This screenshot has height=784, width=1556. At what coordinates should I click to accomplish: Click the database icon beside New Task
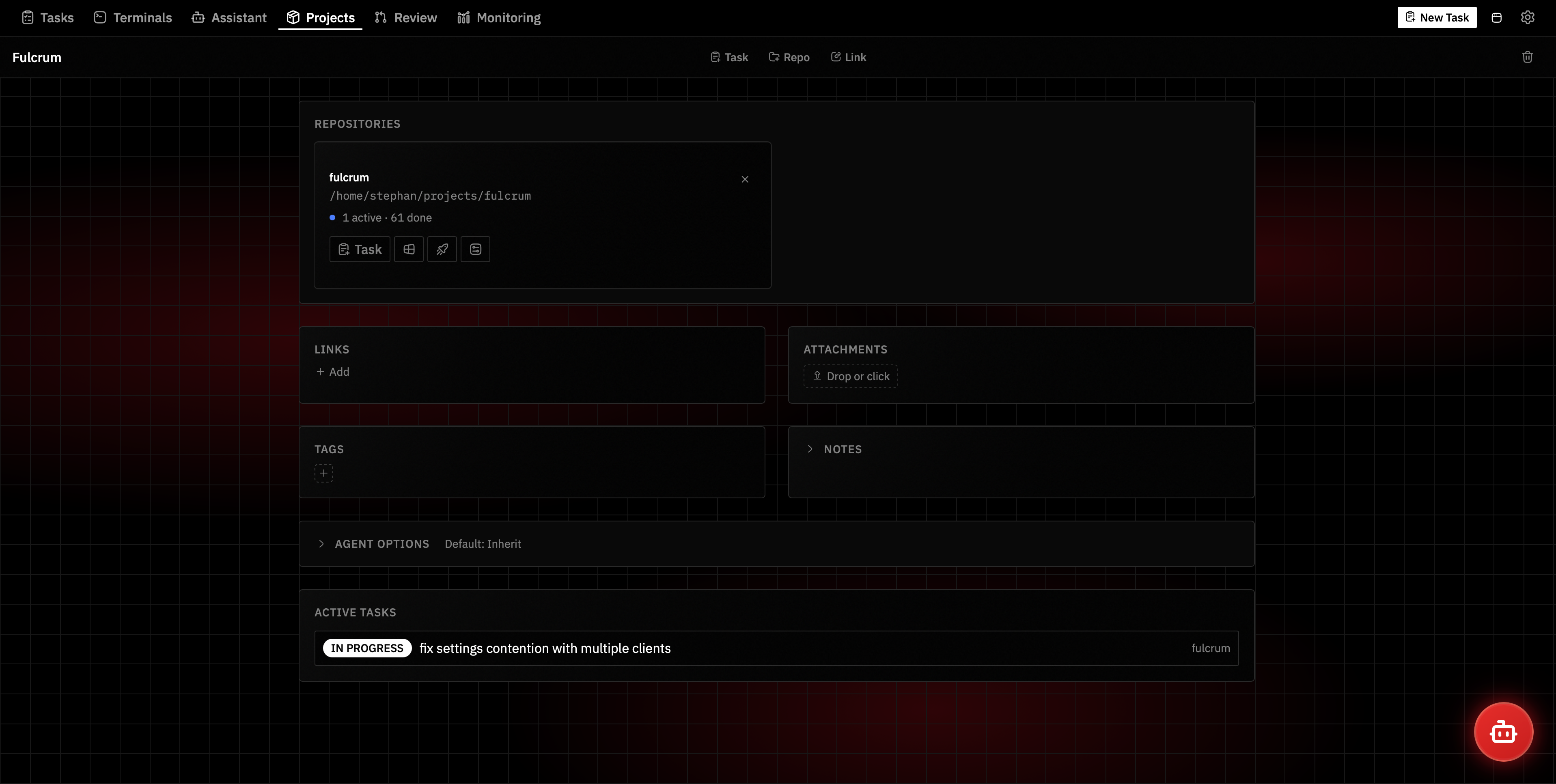[1496, 17]
